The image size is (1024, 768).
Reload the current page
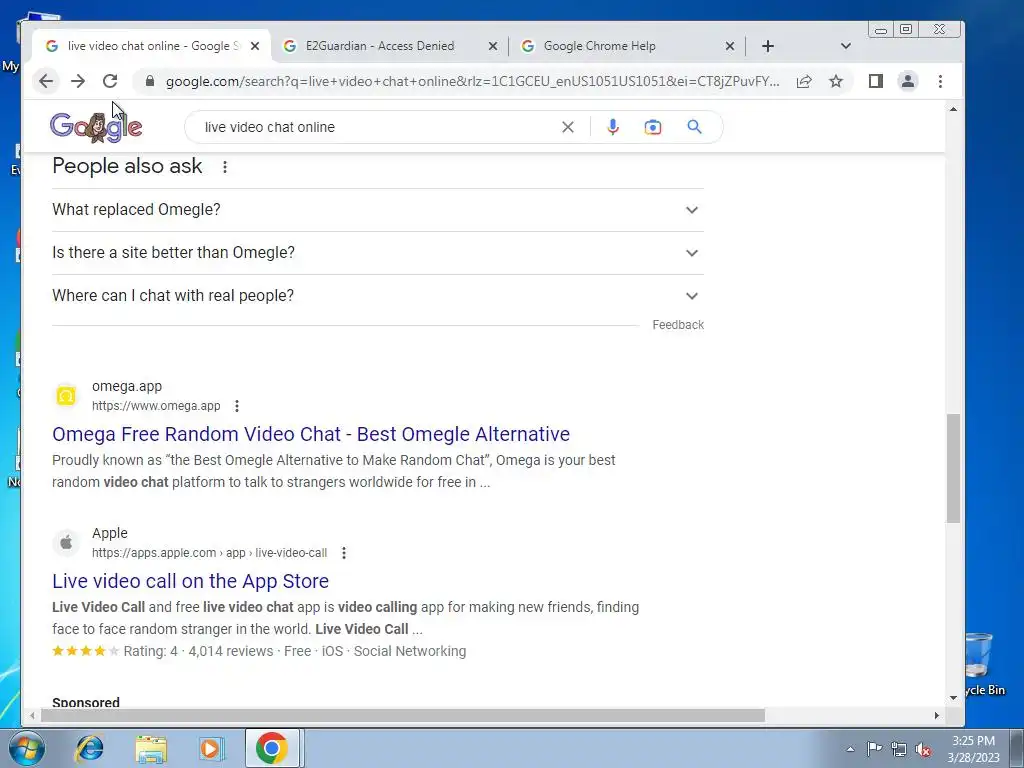pos(110,81)
